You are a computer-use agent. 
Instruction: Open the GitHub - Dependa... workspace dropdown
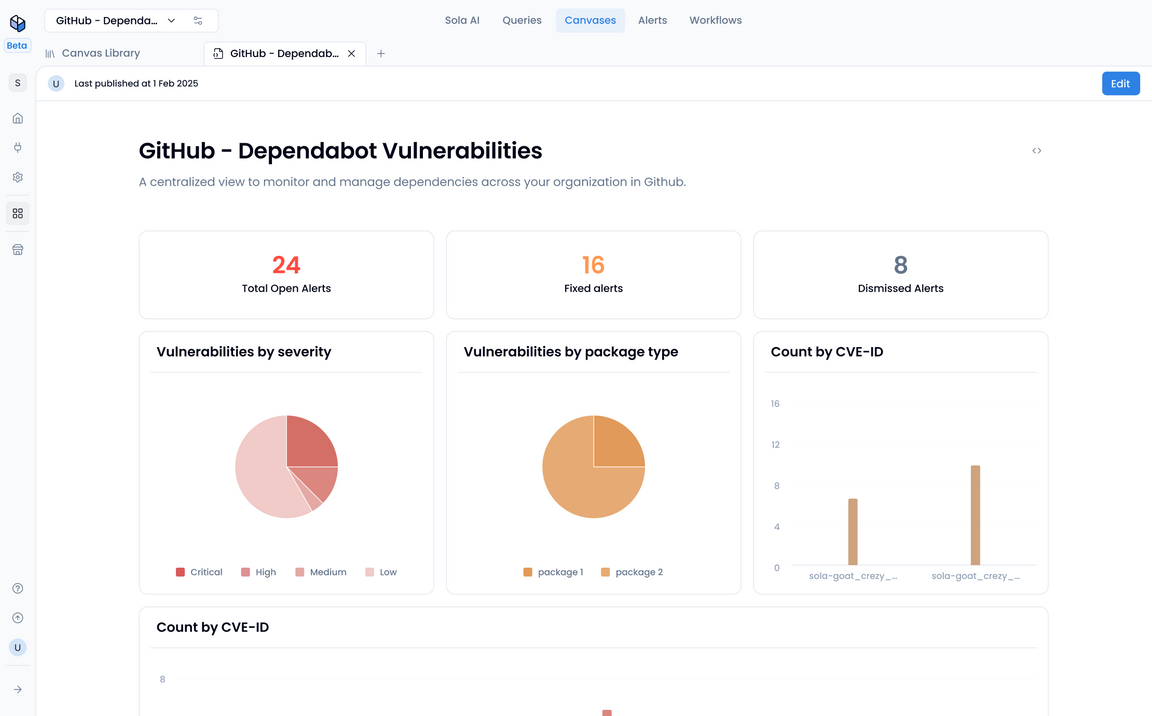click(115, 21)
